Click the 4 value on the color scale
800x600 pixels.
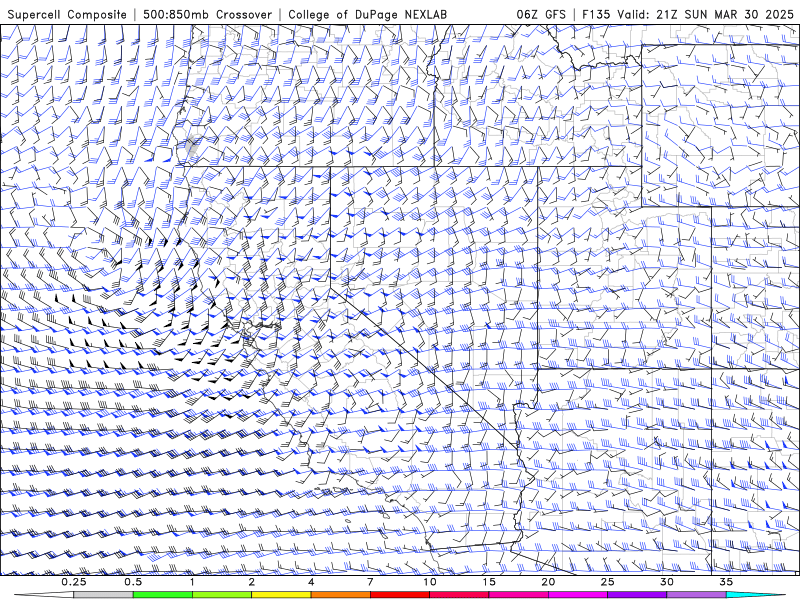point(311,582)
